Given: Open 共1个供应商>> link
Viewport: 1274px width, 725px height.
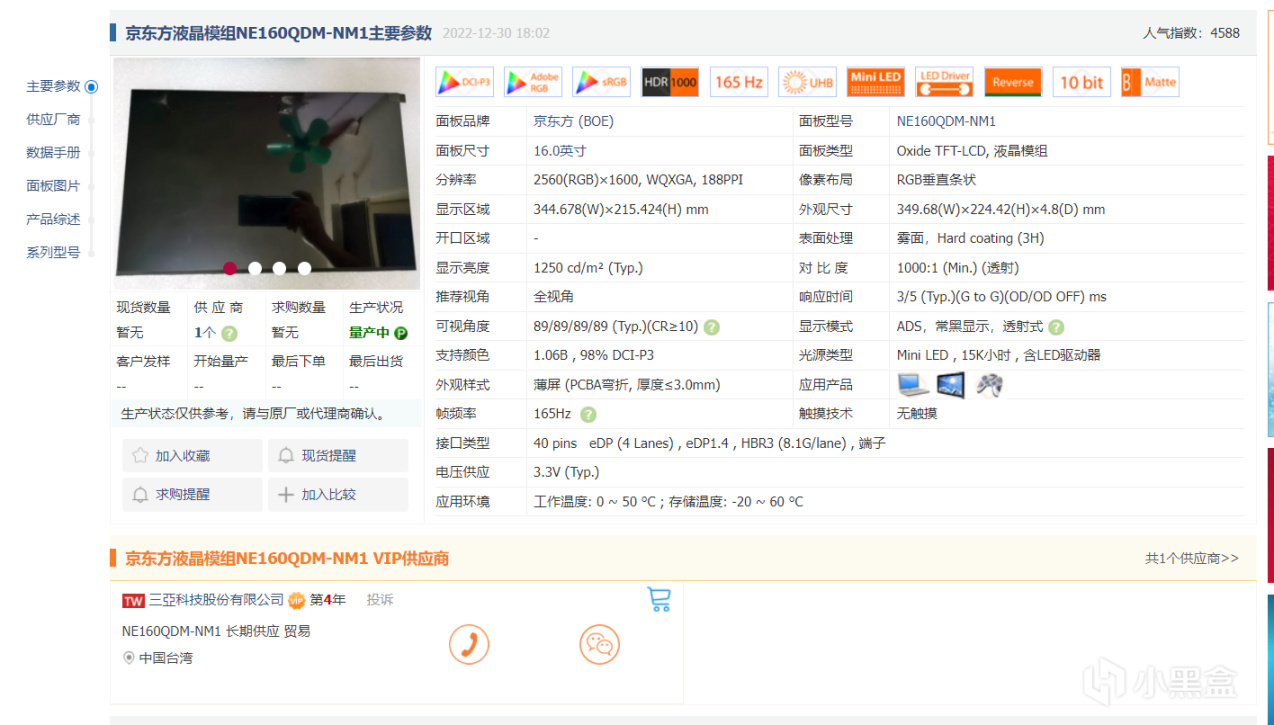Looking at the screenshot, I should pos(1192,558).
